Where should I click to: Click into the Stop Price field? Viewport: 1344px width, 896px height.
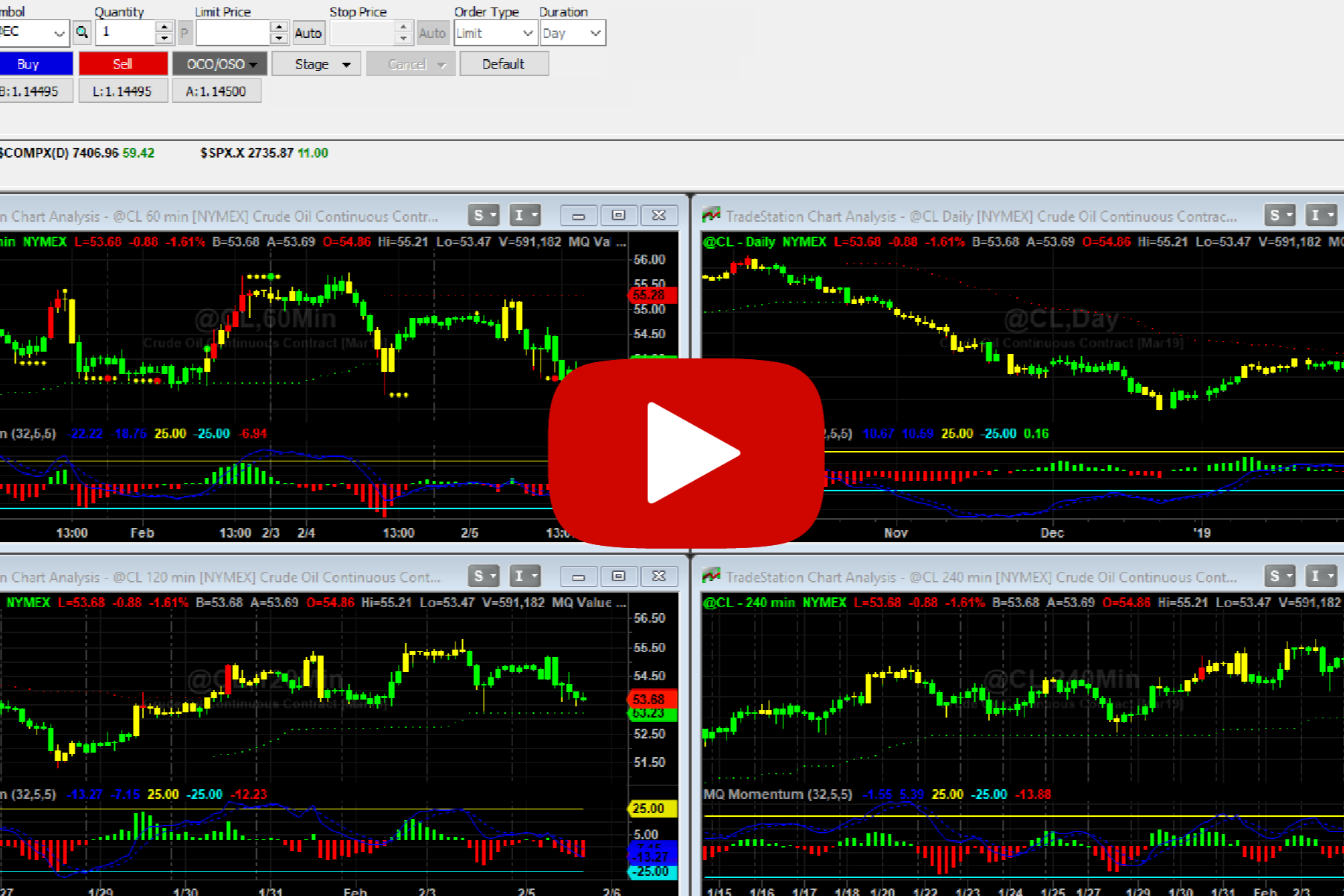[362, 32]
